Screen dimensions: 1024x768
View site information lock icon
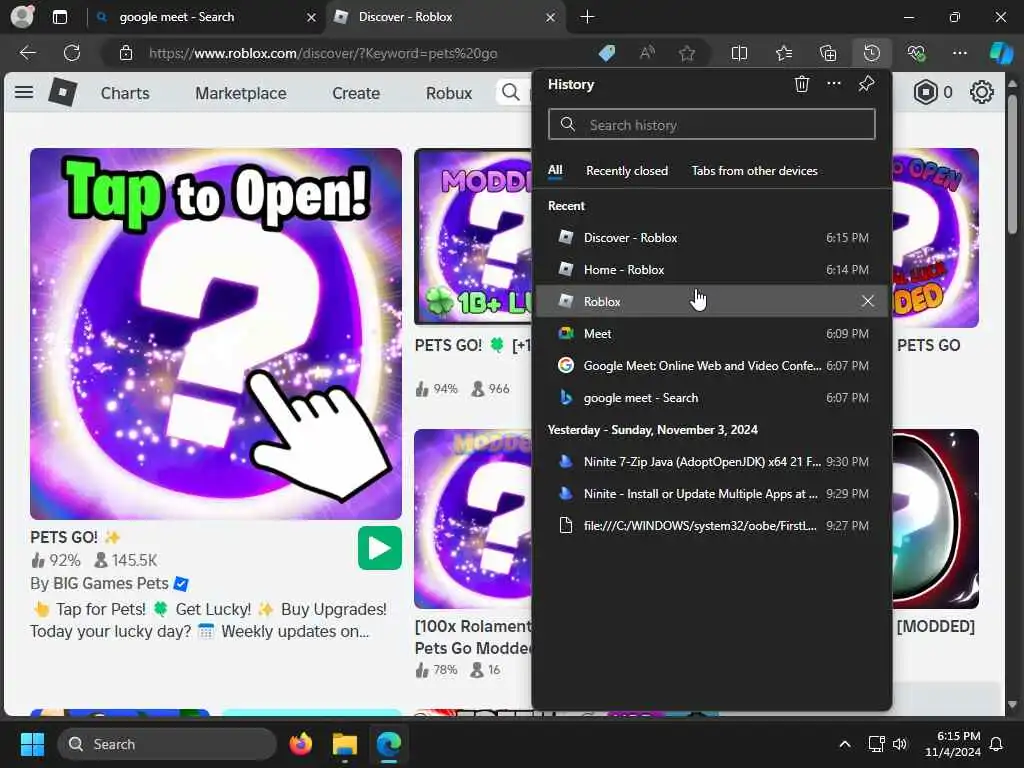point(126,53)
